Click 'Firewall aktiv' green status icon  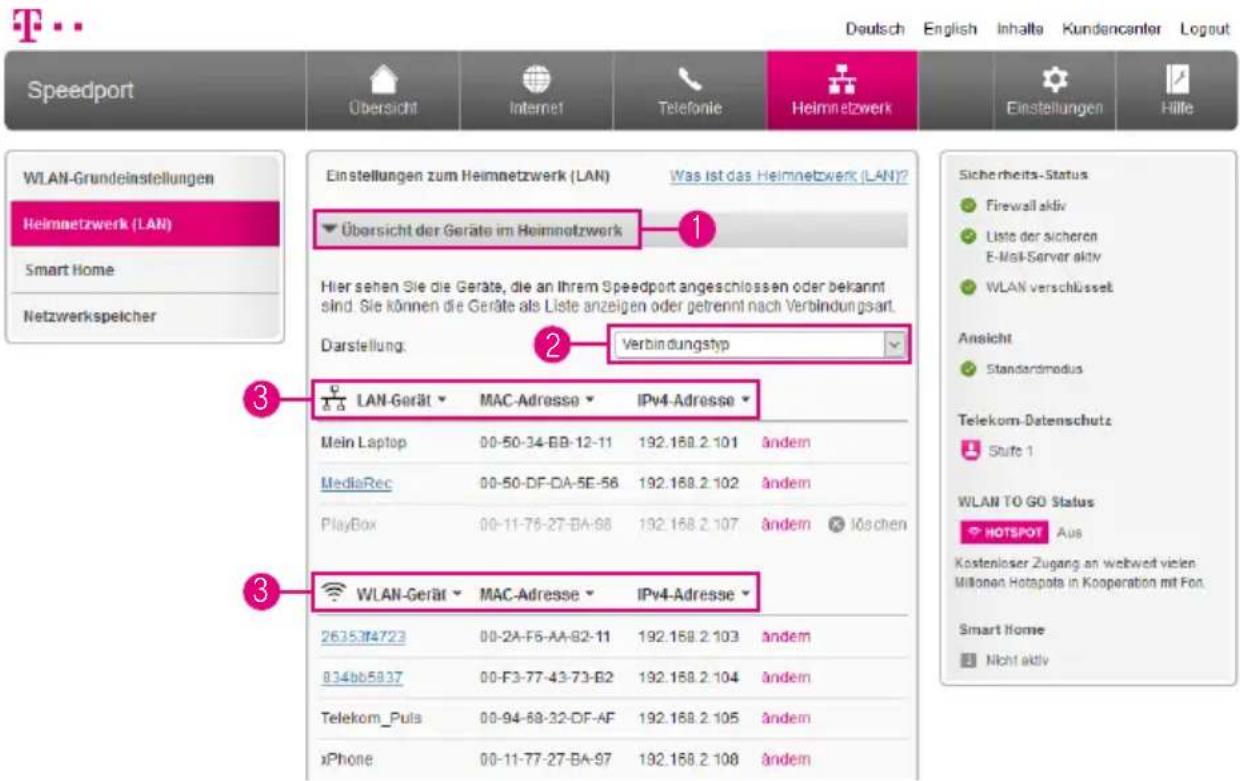pos(967,205)
